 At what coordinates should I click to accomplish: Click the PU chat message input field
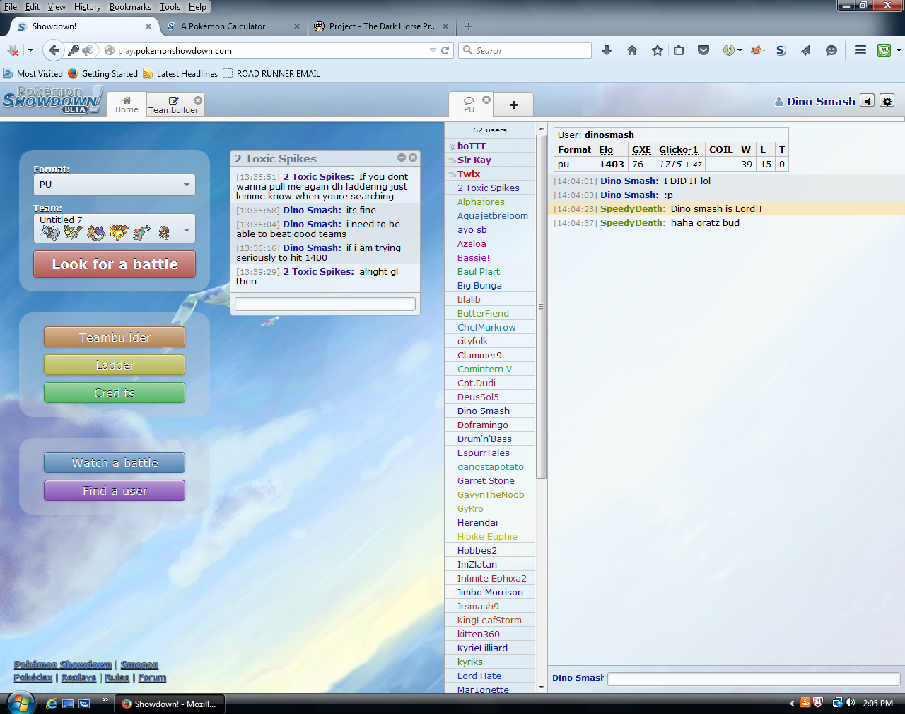click(x=753, y=678)
